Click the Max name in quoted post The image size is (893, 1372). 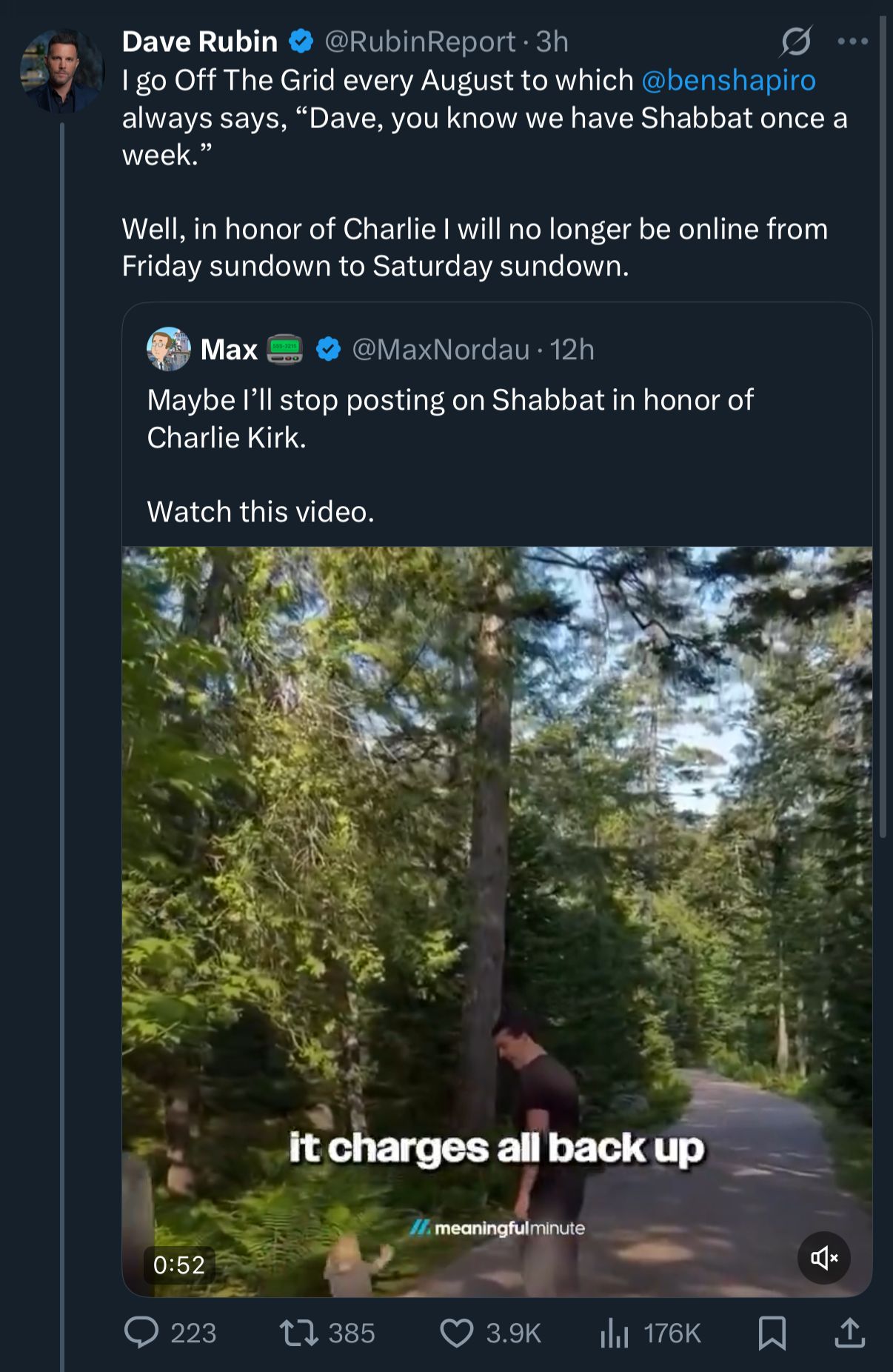pyautogui.click(x=229, y=349)
